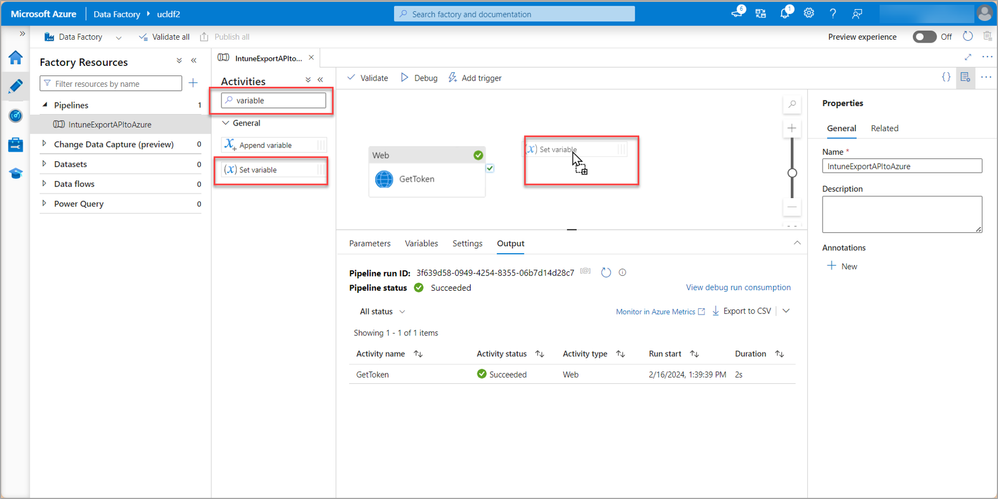Close the IntuneExportAPIto... pipeline tab
The image size is (998, 499).
311,57
